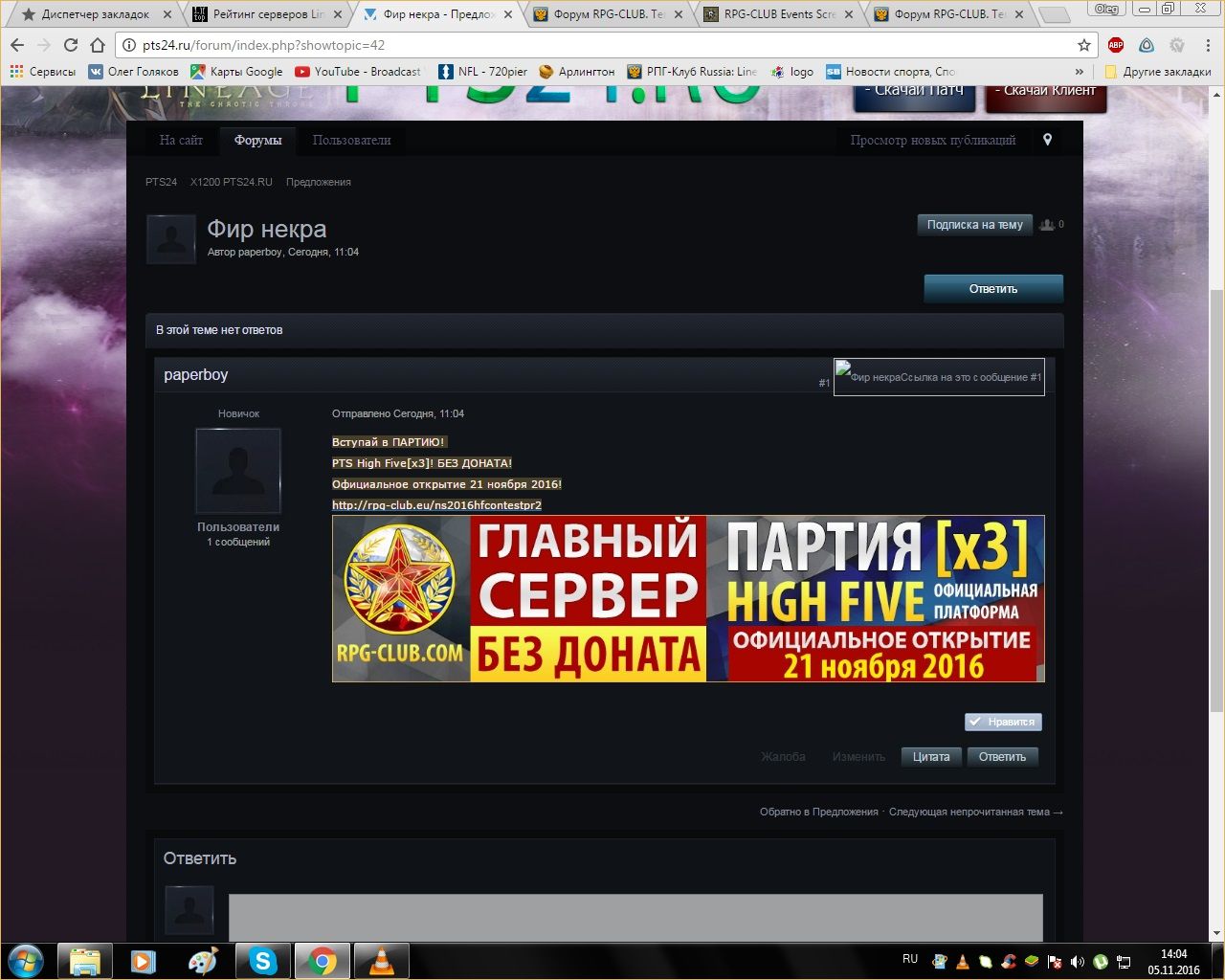Open the Пользователи navigation item

point(351,140)
